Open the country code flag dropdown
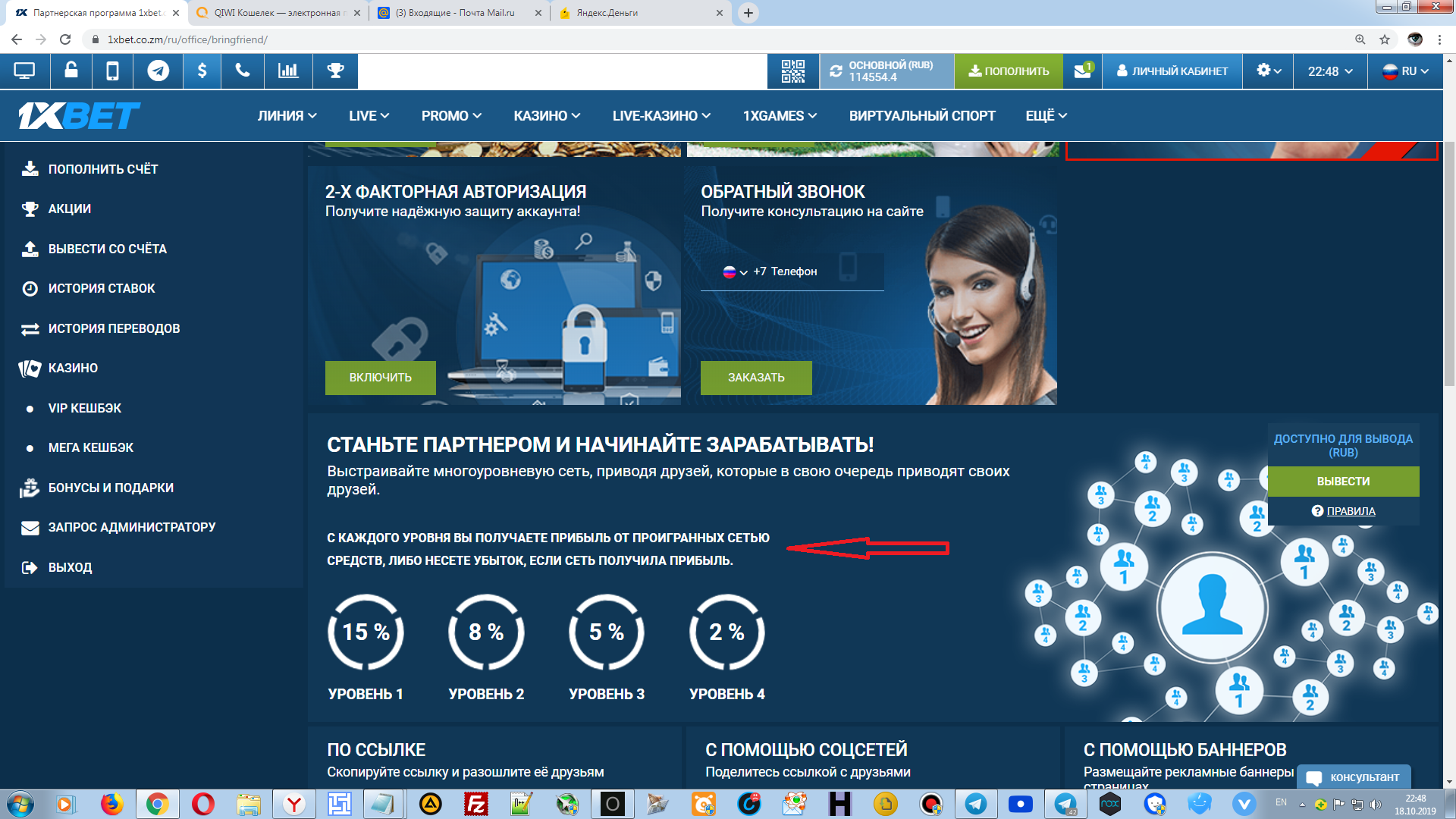Viewport: 1456px width, 819px height. (x=735, y=271)
